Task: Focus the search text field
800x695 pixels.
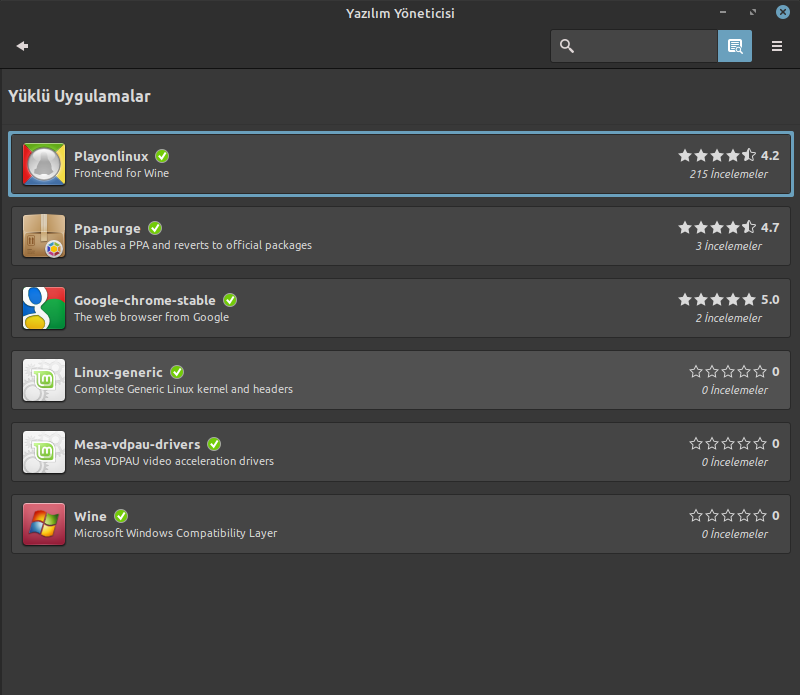Action: (634, 46)
